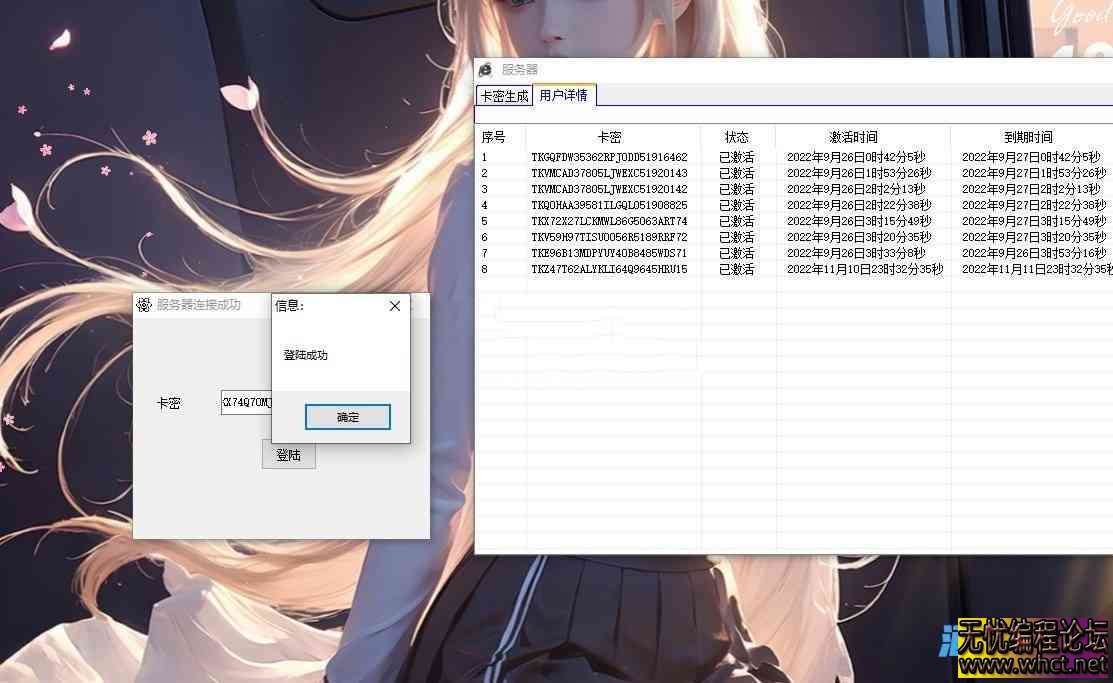Click the server window title bar icon
This screenshot has width=1113, height=683.
(486, 69)
